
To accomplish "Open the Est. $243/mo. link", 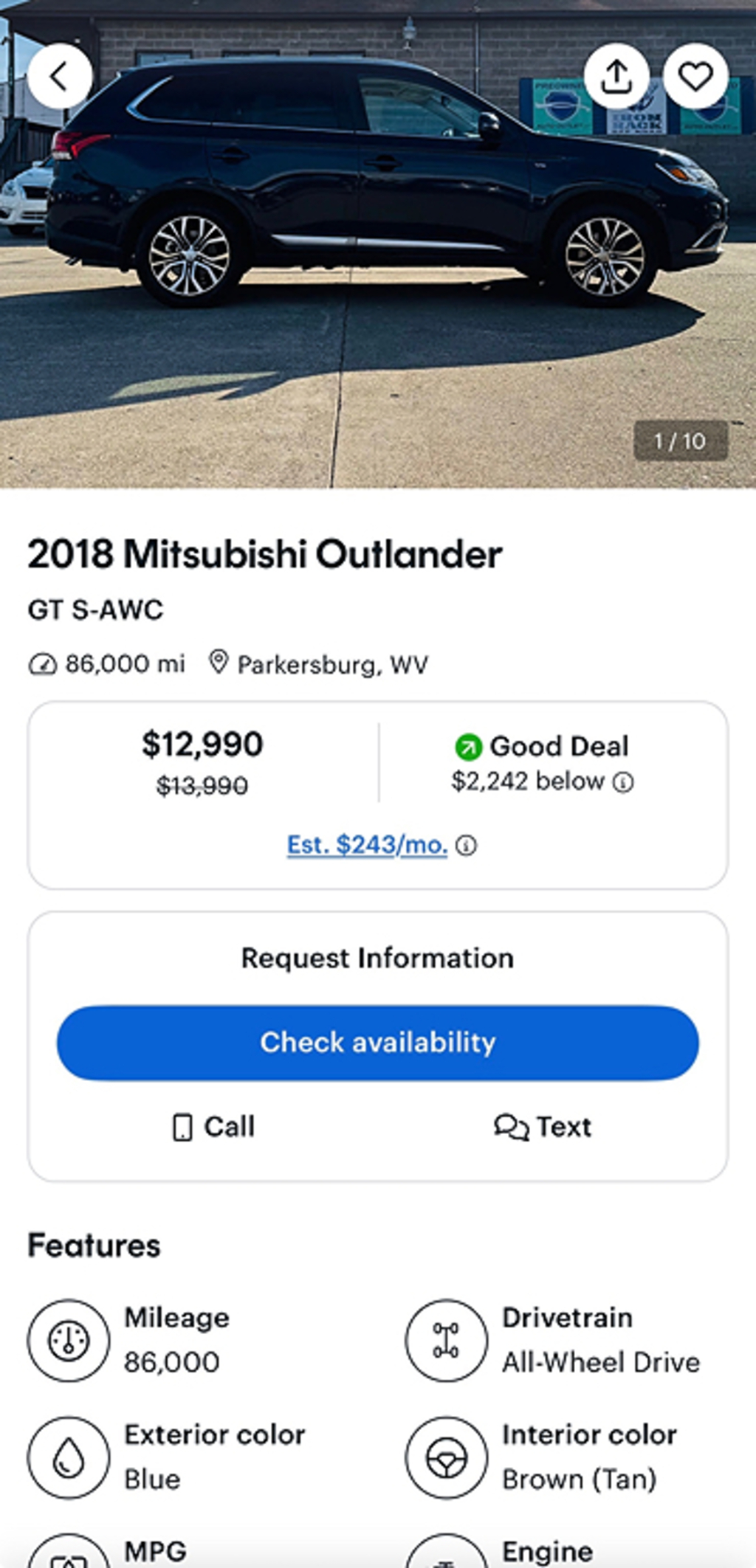I will pyautogui.click(x=367, y=845).
